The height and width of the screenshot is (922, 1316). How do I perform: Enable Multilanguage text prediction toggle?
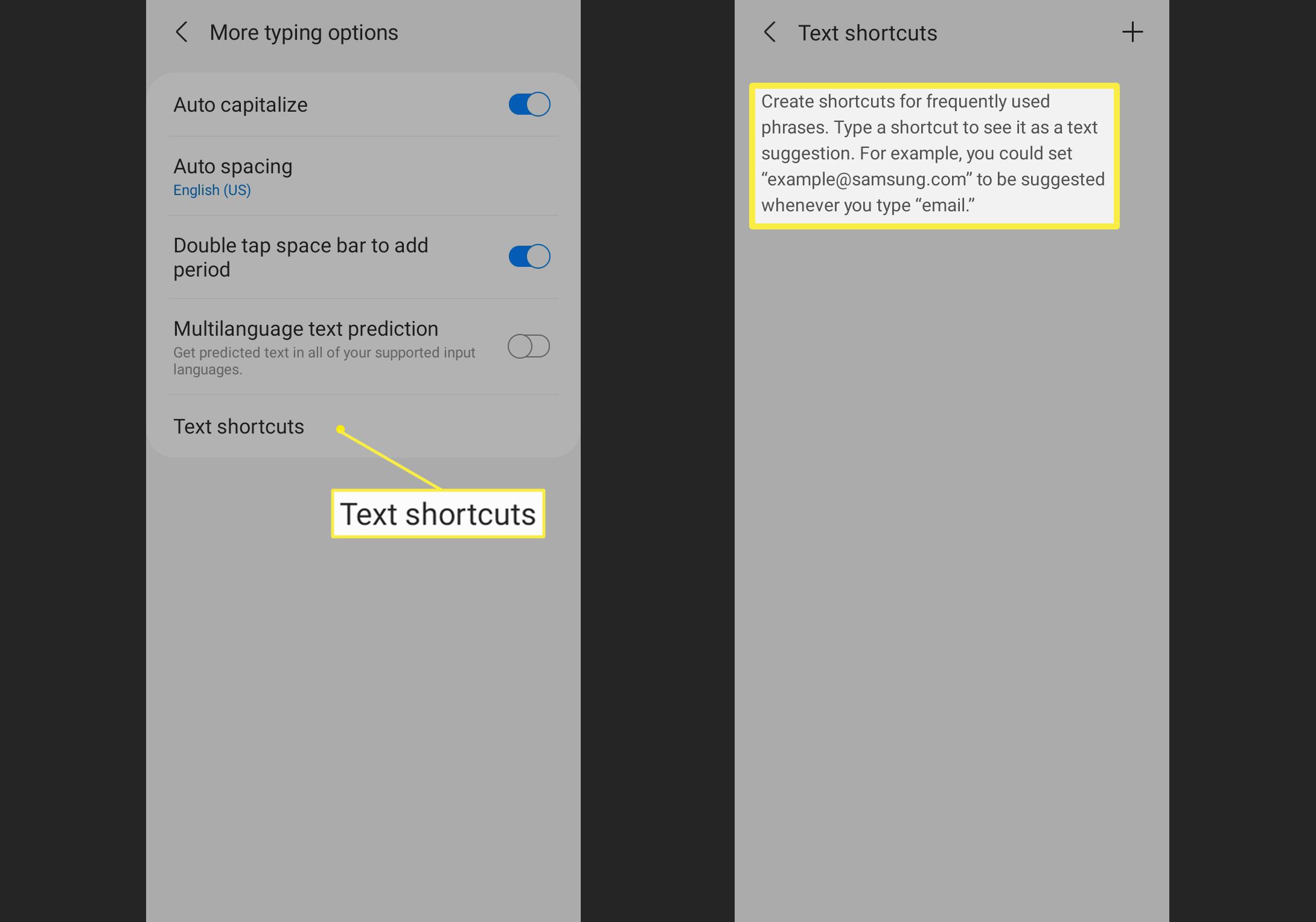click(x=527, y=345)
